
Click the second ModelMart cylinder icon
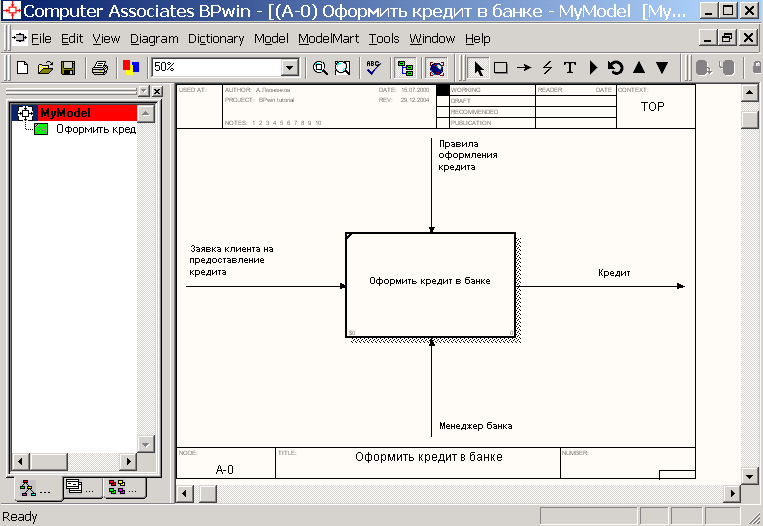[x=727, y=68]
